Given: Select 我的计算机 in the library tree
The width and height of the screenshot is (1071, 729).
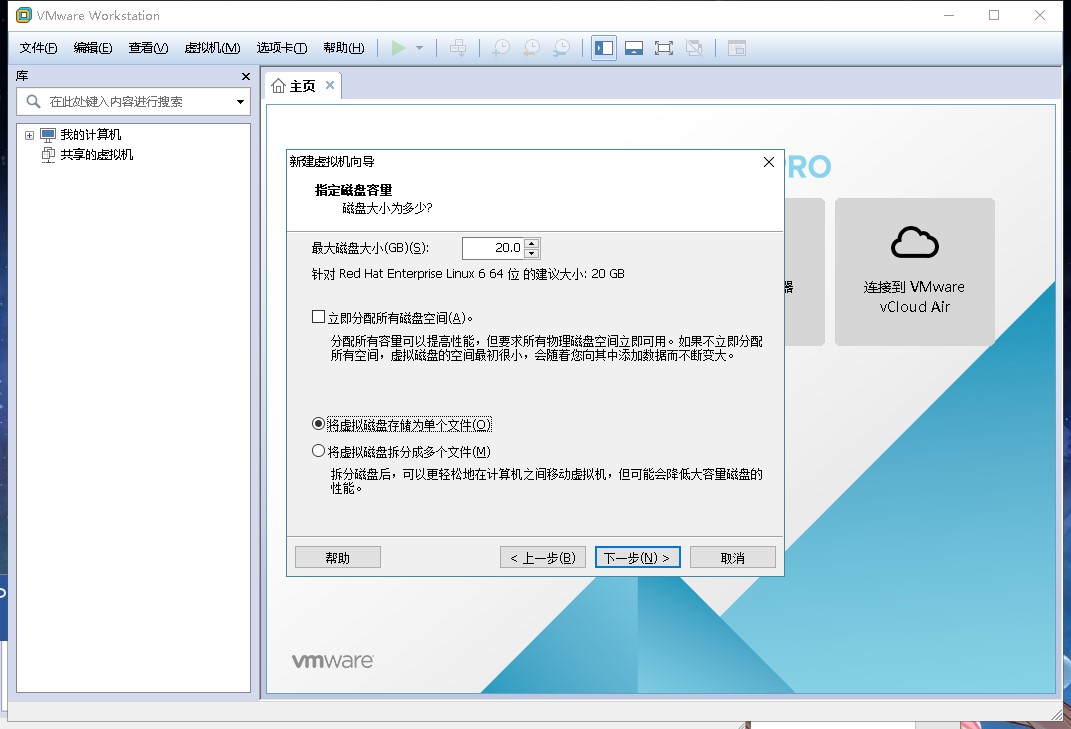Looking at the screenshot, I should pos(91,135).
